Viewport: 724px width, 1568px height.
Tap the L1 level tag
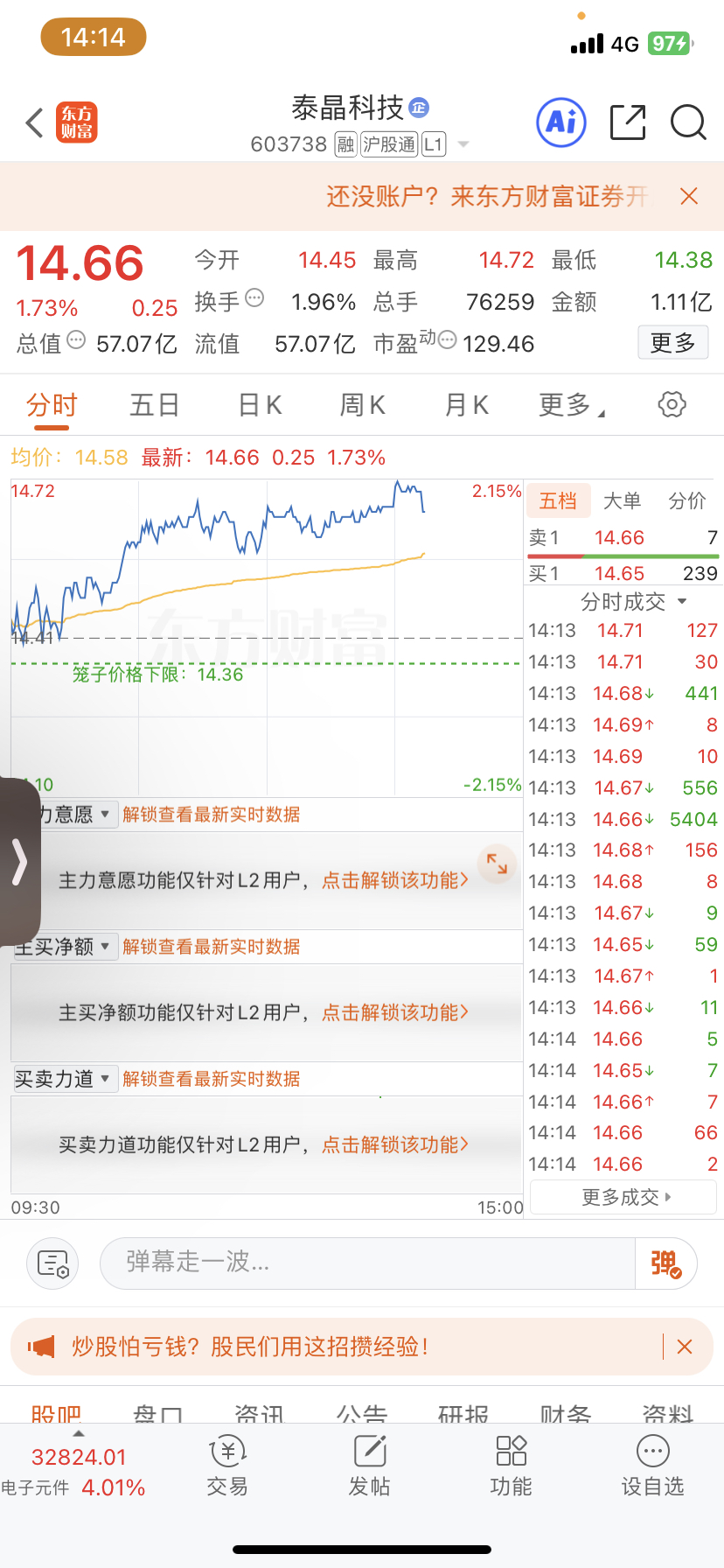pyautogui.click(x=434, y=144)
